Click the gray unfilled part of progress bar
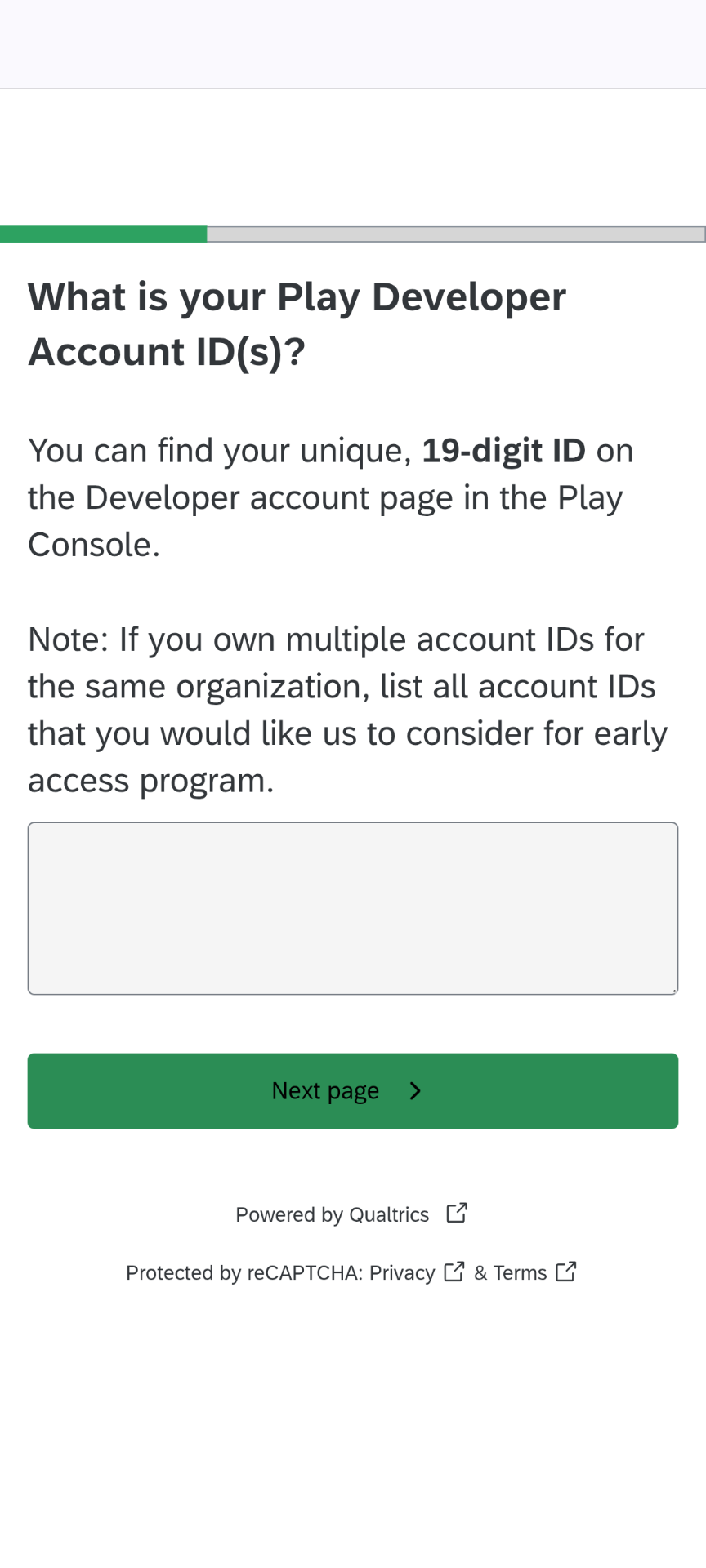Viewport: 706px width, 1568px height. click(456, 234)
